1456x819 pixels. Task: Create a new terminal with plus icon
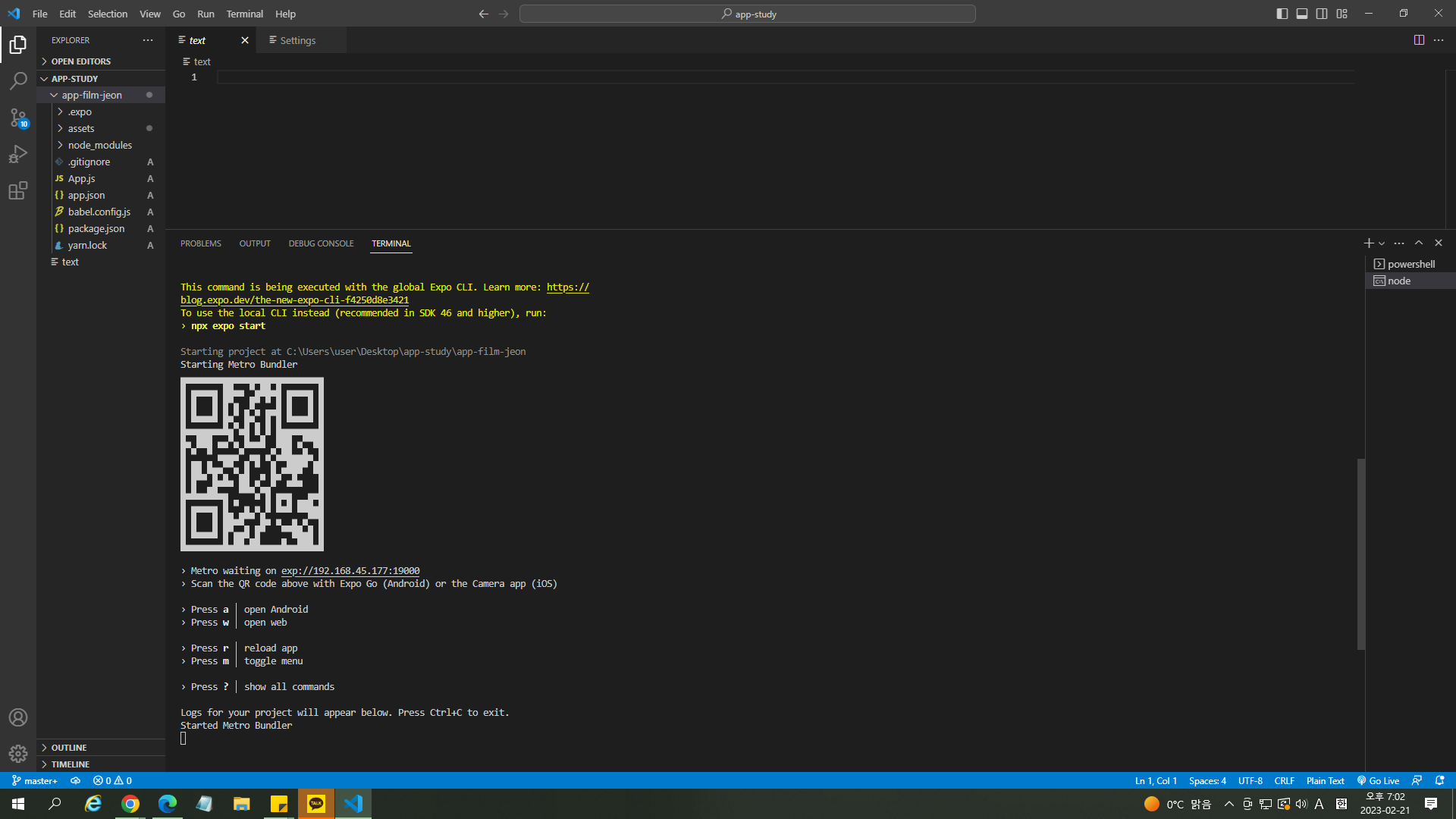[x=1368, y=243]
